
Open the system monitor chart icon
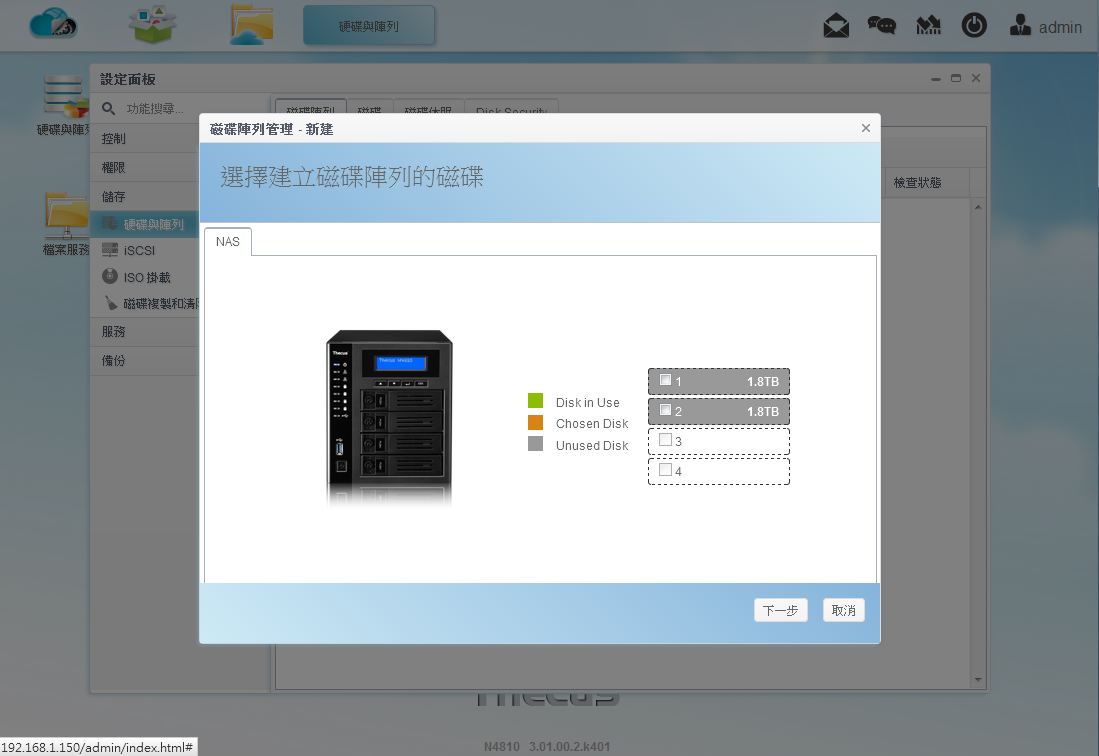(928, 26)
